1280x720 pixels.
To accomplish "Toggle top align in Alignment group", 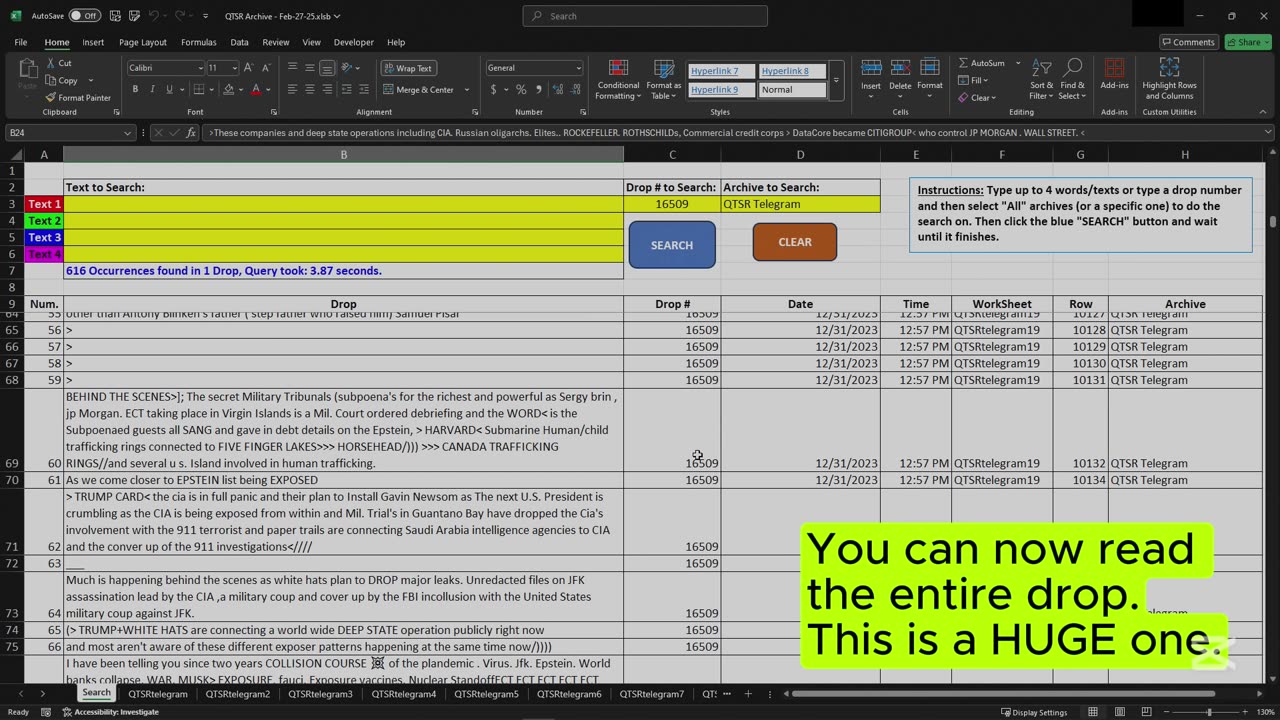I will click(x=293, y=68).
